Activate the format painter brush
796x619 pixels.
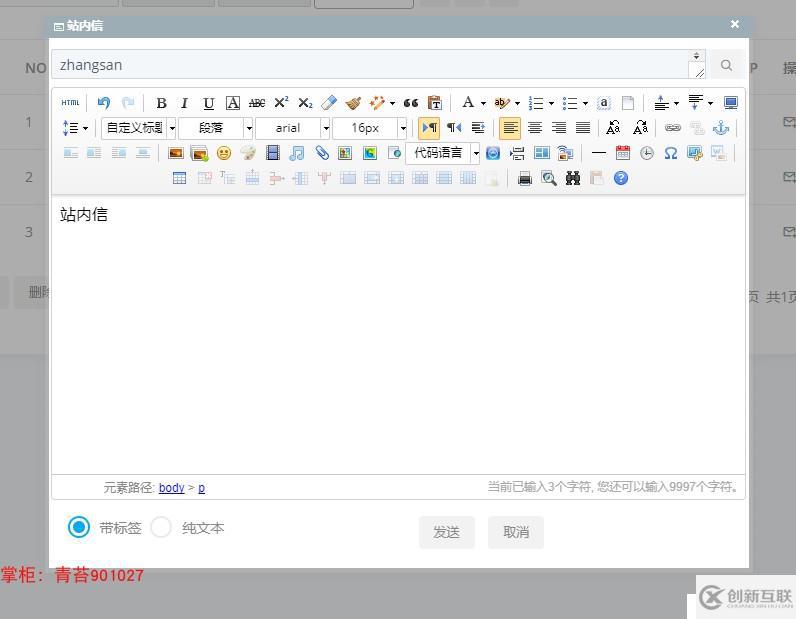tap(353, 103)
